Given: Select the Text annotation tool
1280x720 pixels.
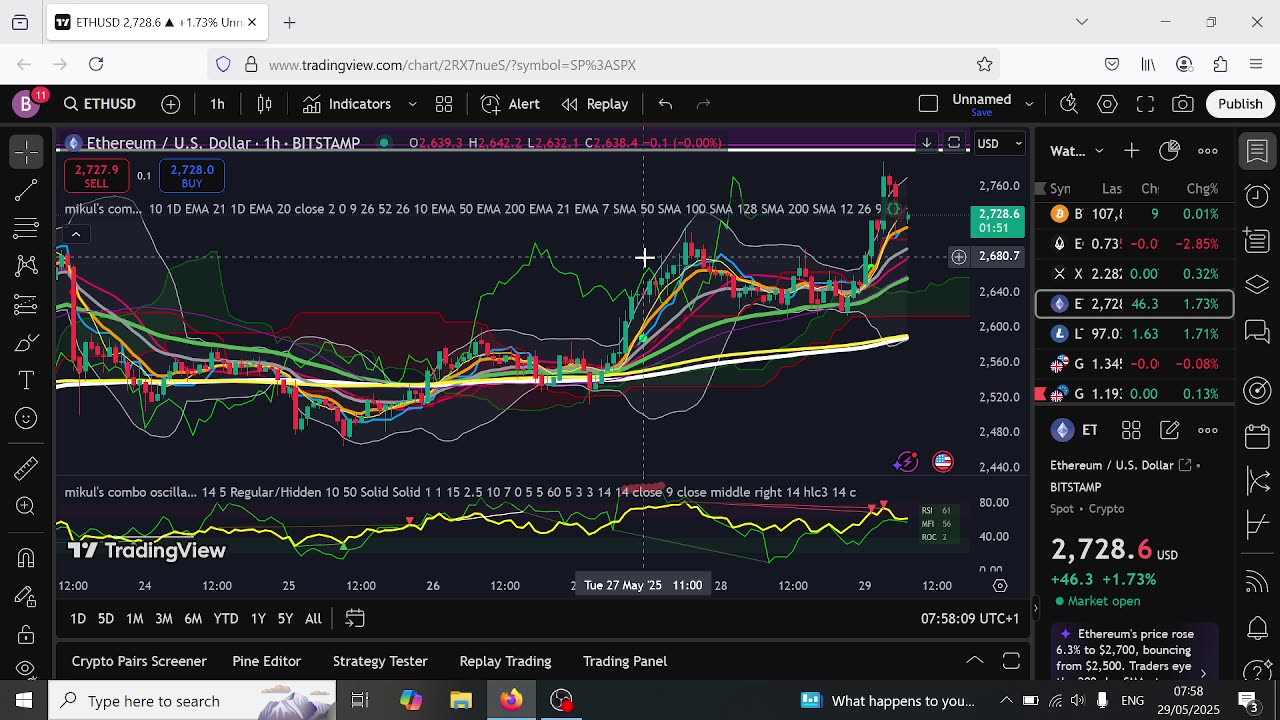Looking at the screenshot, I should (x=26, y=381).
